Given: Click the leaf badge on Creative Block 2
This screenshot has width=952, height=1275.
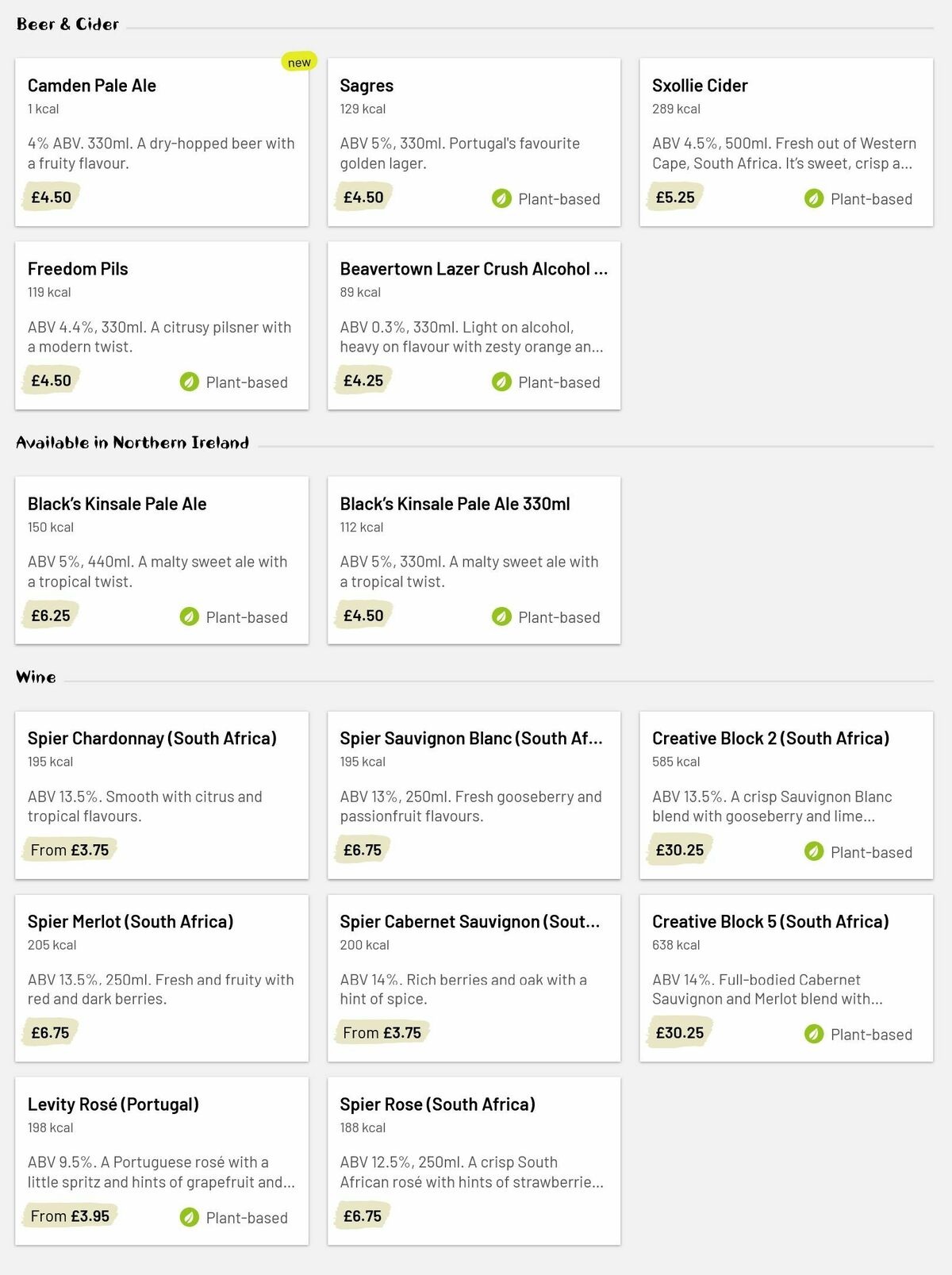Looking at the screenshot, I should click(x=814, y=851).
